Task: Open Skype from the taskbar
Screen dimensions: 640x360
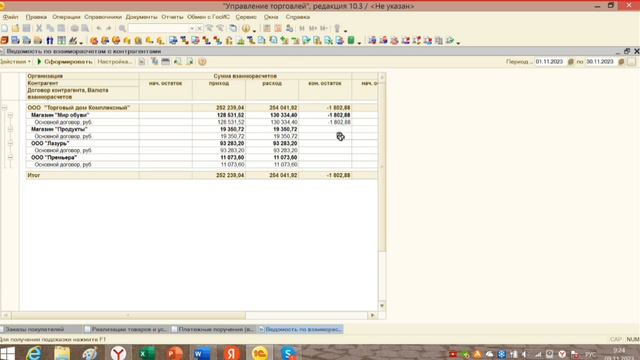Action: (288, 353)
